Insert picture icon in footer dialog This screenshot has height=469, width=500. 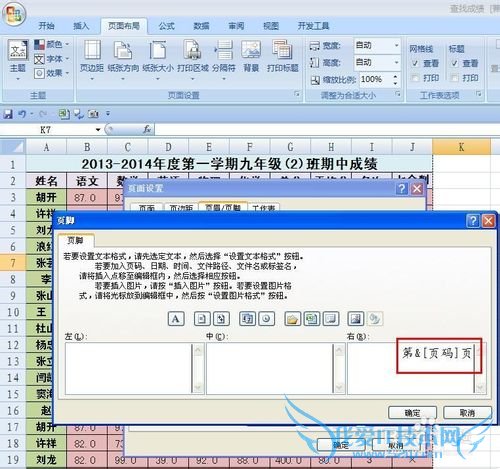(356, 319)
